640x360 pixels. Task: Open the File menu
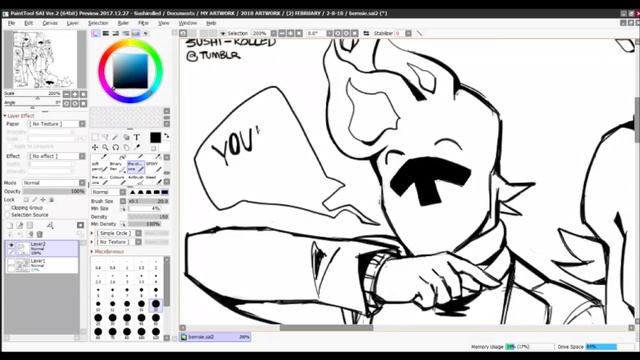pos(11,23)
